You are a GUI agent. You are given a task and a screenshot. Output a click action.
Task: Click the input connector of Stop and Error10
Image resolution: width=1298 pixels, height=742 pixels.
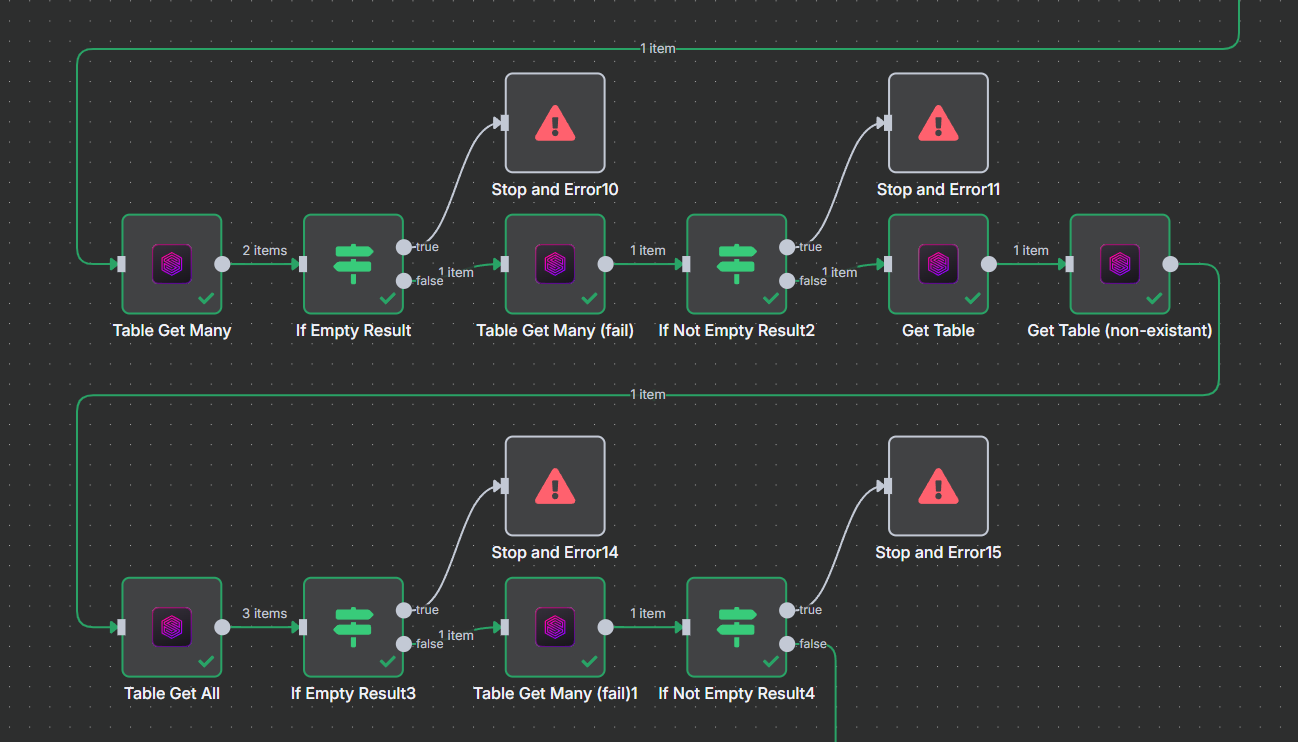[x=505, y=123]
